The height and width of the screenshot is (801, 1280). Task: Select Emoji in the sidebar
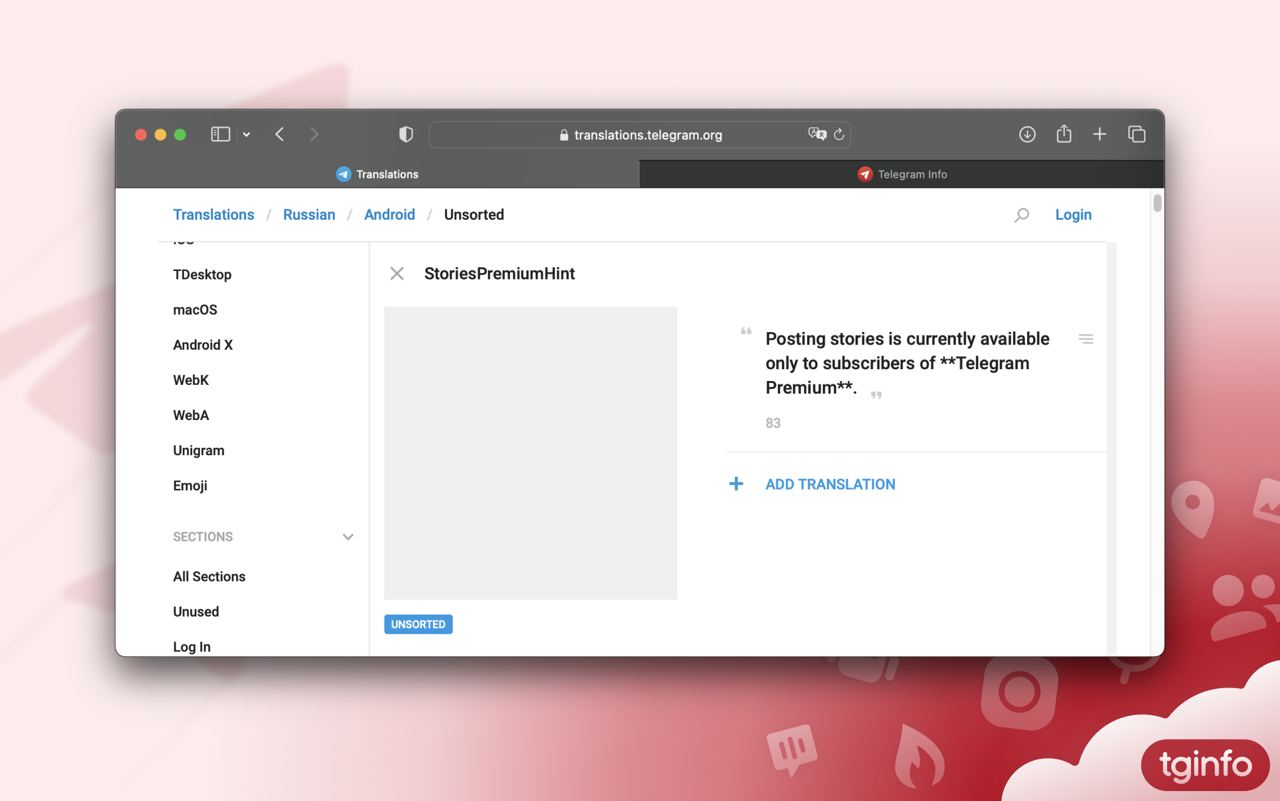coord(190,486)
